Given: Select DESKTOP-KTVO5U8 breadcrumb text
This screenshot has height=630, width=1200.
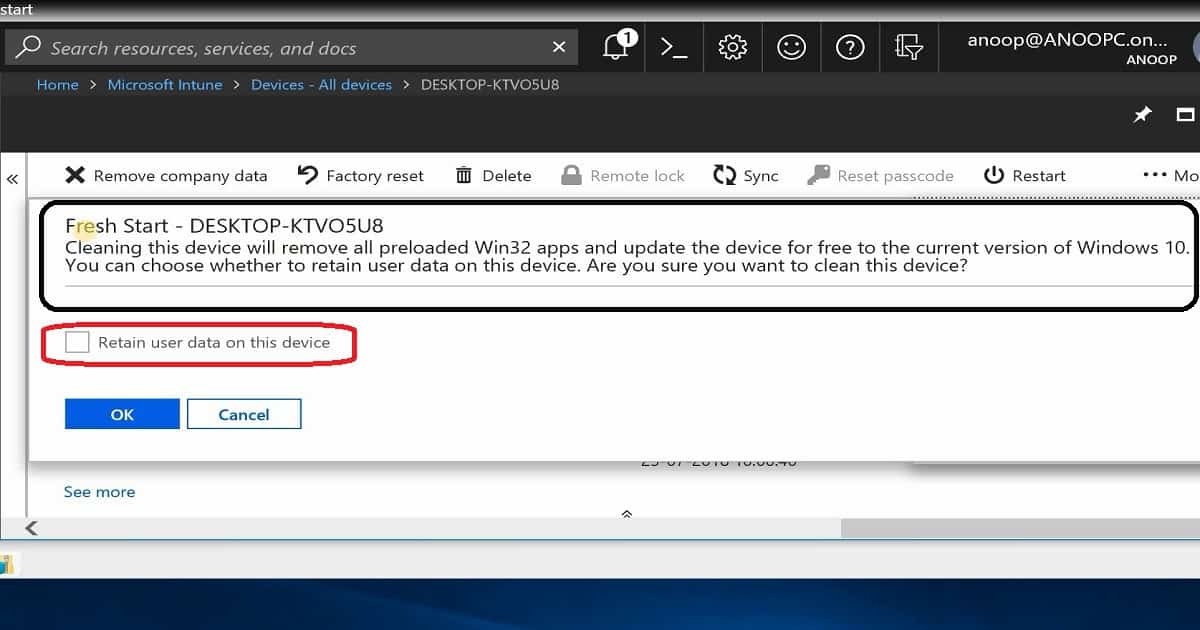Looking at the screenshot, I should 490,85.
